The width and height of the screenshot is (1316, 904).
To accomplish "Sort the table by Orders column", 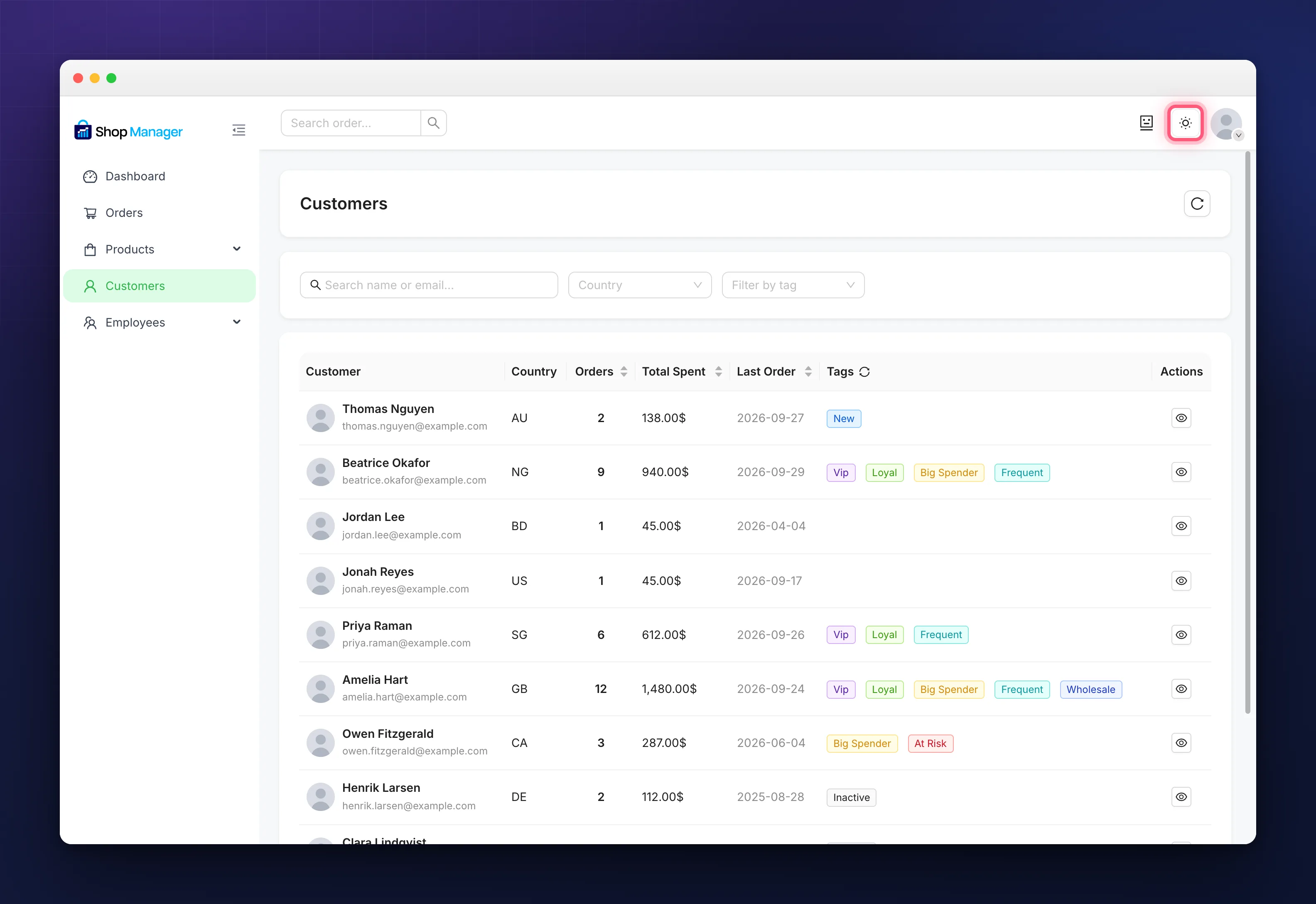I will click(624, 371).
